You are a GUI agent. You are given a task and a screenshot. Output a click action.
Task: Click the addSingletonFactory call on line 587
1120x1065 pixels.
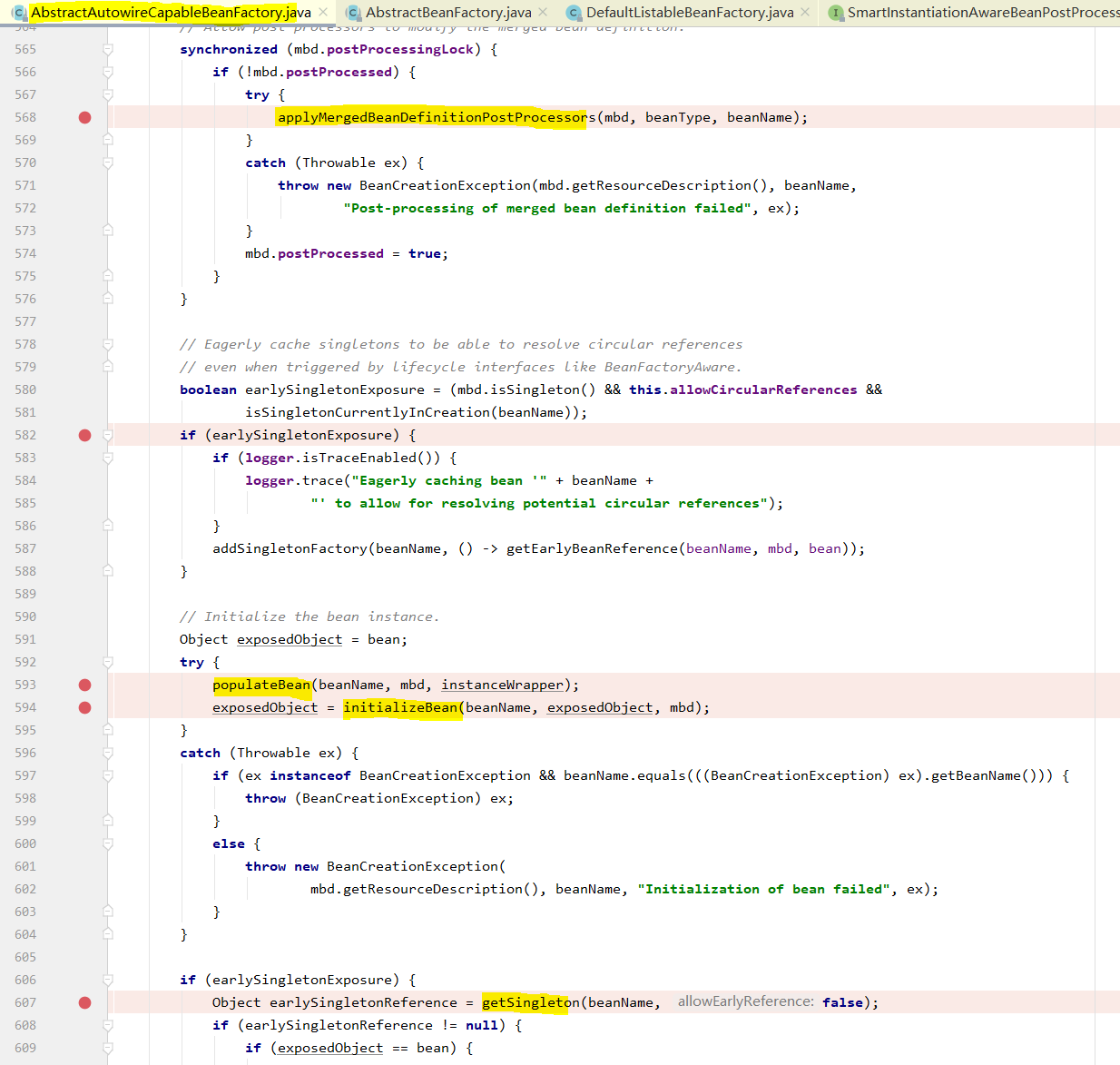[x=290, y=548]
